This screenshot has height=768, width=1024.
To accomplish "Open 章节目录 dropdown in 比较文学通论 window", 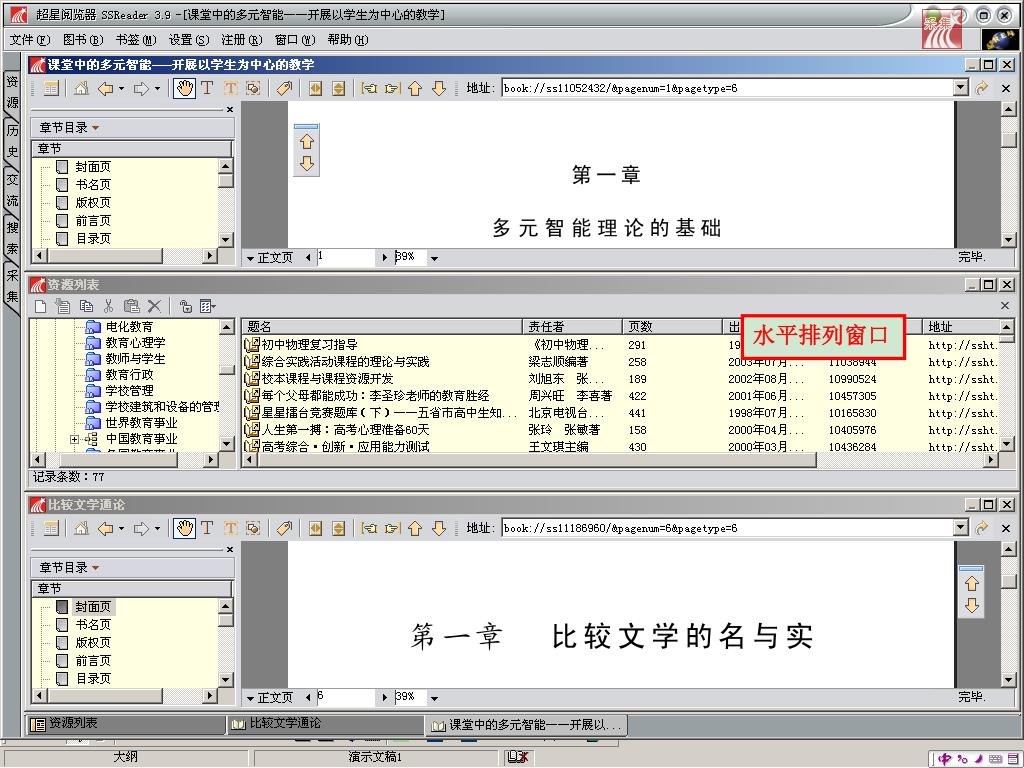I will (x=95, y=568).
